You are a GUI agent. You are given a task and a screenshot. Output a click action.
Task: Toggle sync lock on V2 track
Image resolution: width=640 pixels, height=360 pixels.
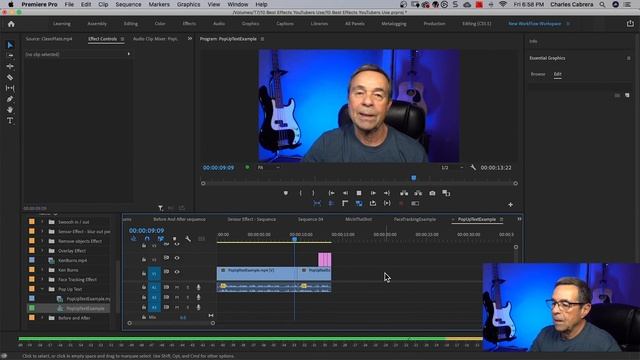point(166,258)
